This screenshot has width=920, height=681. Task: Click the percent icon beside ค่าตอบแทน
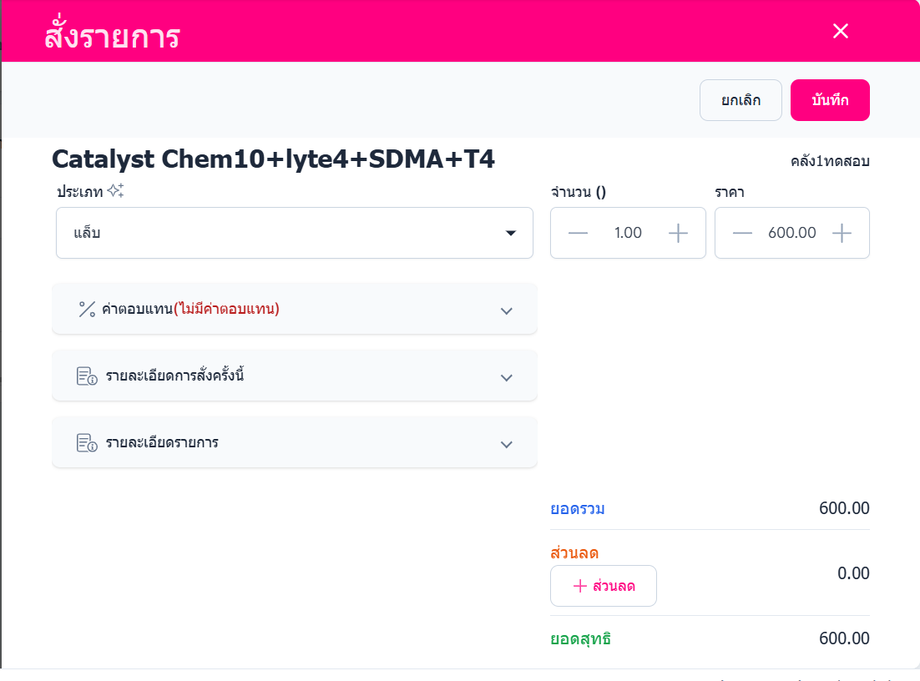(87, 309)
